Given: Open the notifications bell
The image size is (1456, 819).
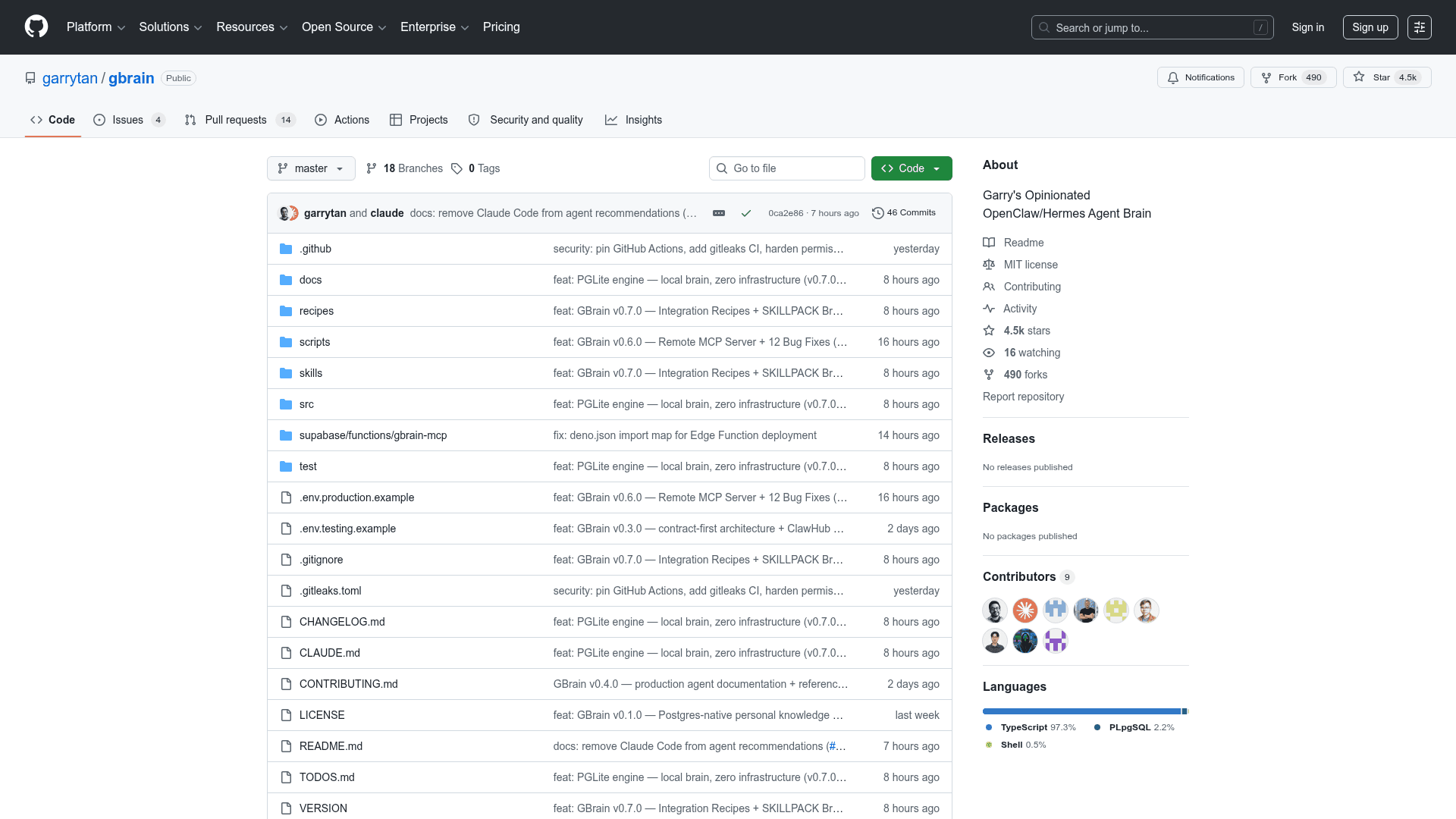Looking at the screenshot, I should point(1172,77).
